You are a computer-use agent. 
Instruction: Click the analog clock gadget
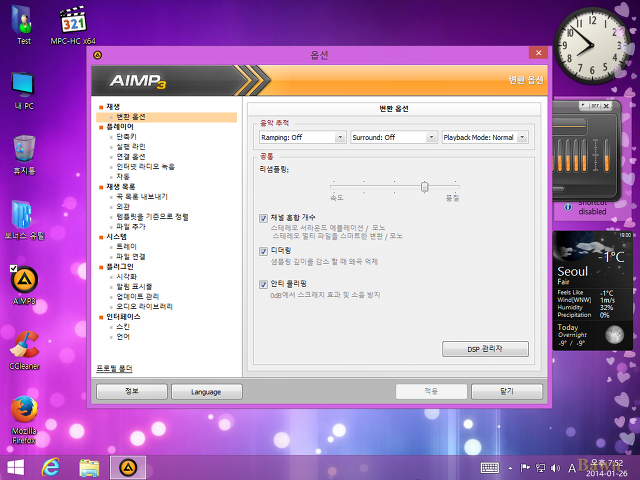pos(591,45)
